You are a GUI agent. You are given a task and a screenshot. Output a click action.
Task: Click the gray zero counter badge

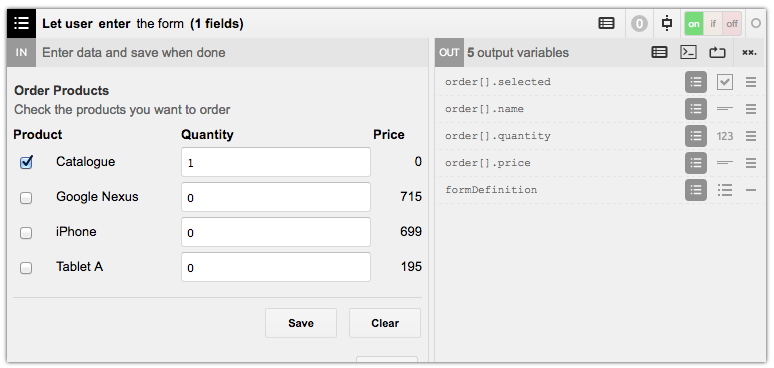pyautogui.click(x=639, y=24)
